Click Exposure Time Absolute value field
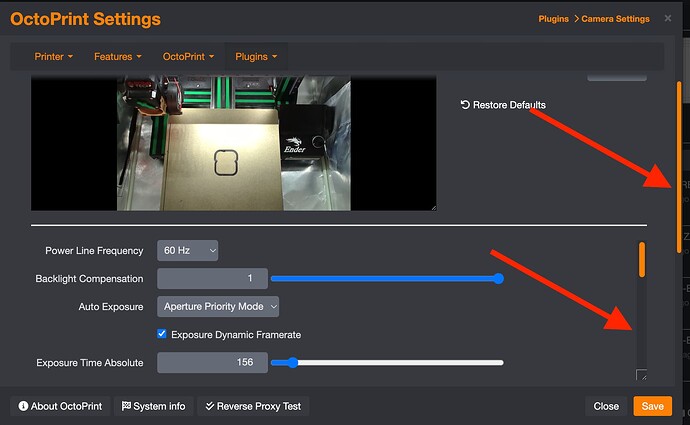 [x=212, y=363]
